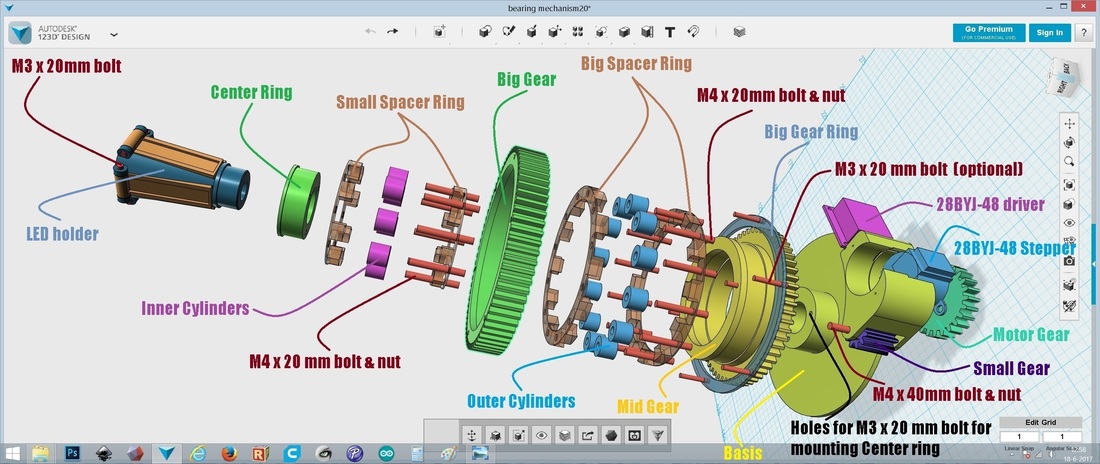Viewport: 1100px width, 464px height.
Task: Toggle the Snap magnet tool
Action: point(693,32)
